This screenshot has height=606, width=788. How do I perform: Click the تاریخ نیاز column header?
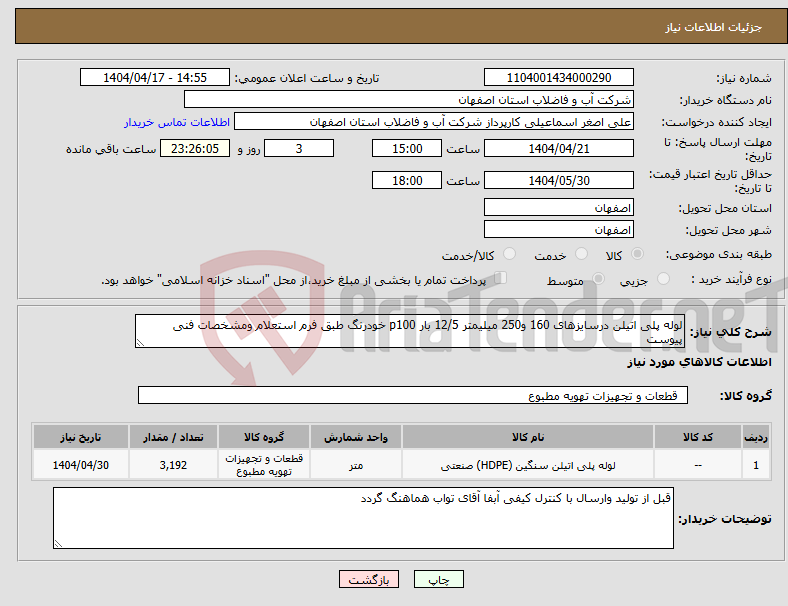pyautogui.click(x=80, y=437)
